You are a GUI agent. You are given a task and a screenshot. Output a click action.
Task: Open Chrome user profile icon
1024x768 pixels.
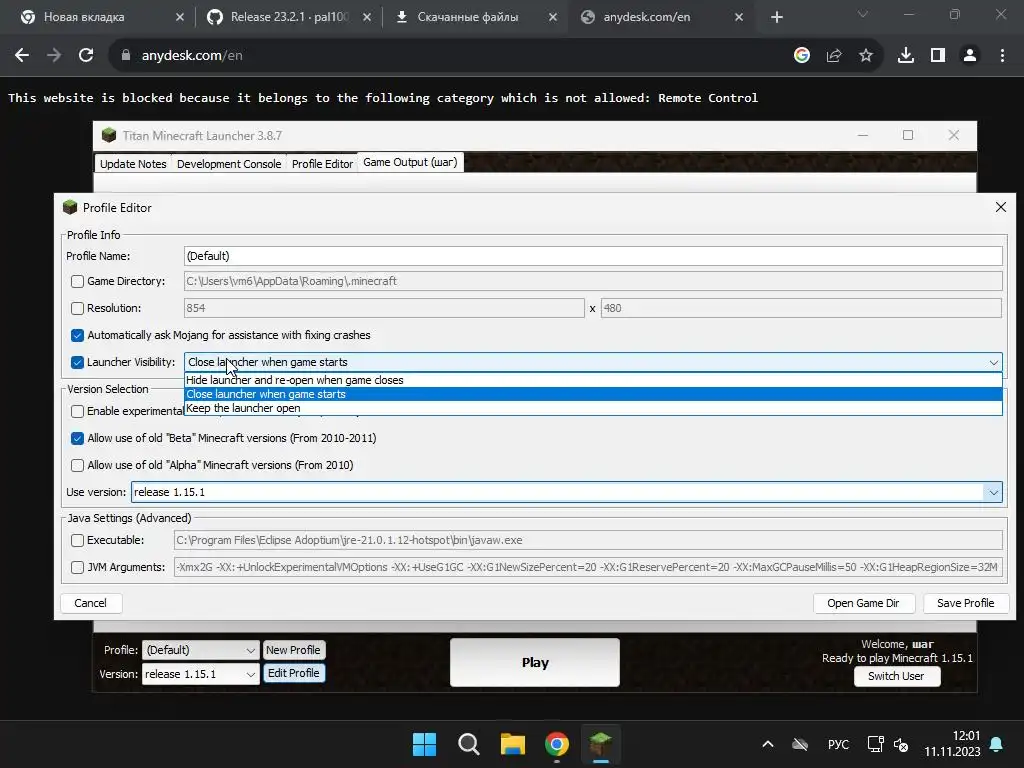pos(970,56)
